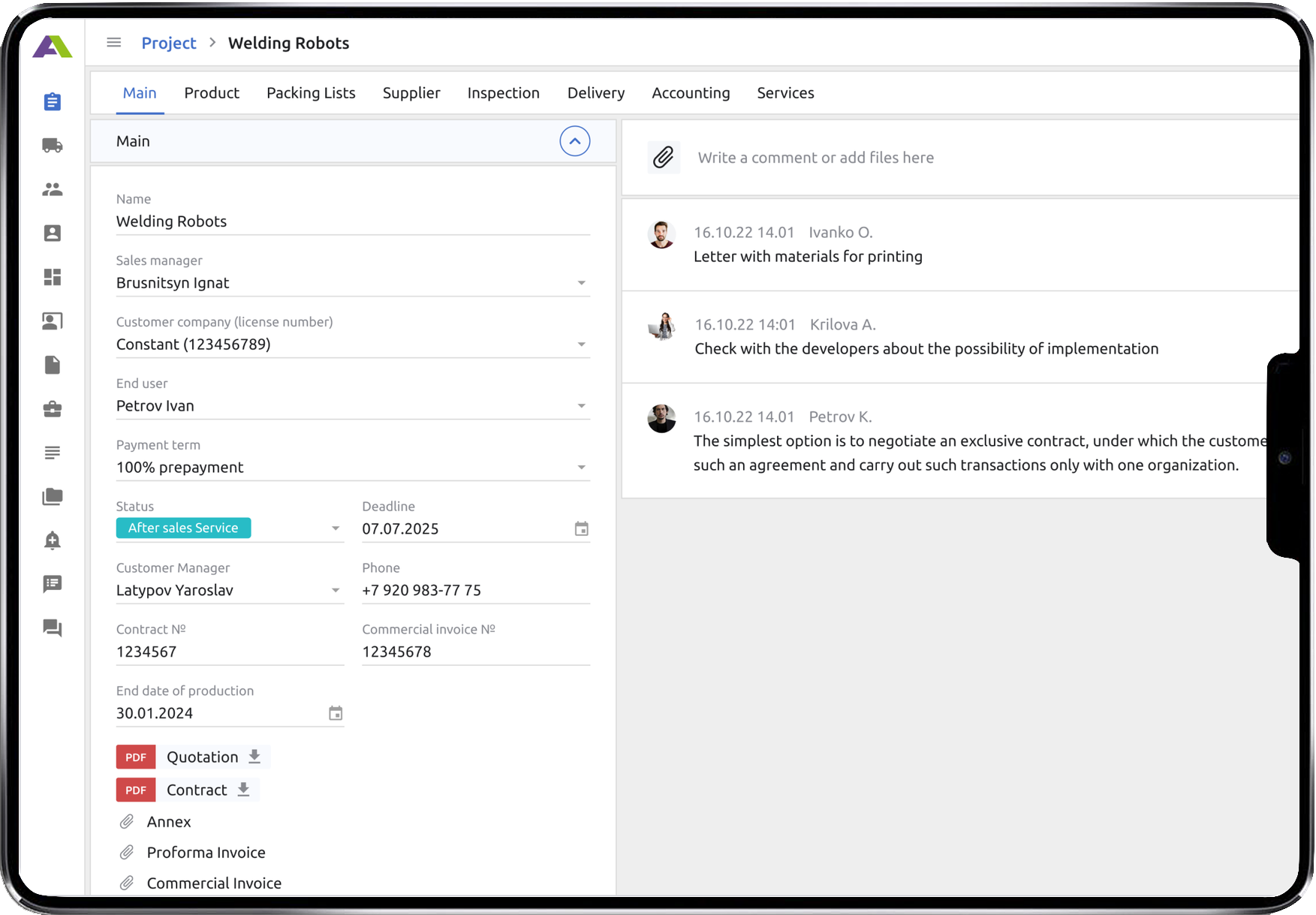1316x915 pixels.
Task: Open the hamburger menu icon
Action: [x=114, y=43]
